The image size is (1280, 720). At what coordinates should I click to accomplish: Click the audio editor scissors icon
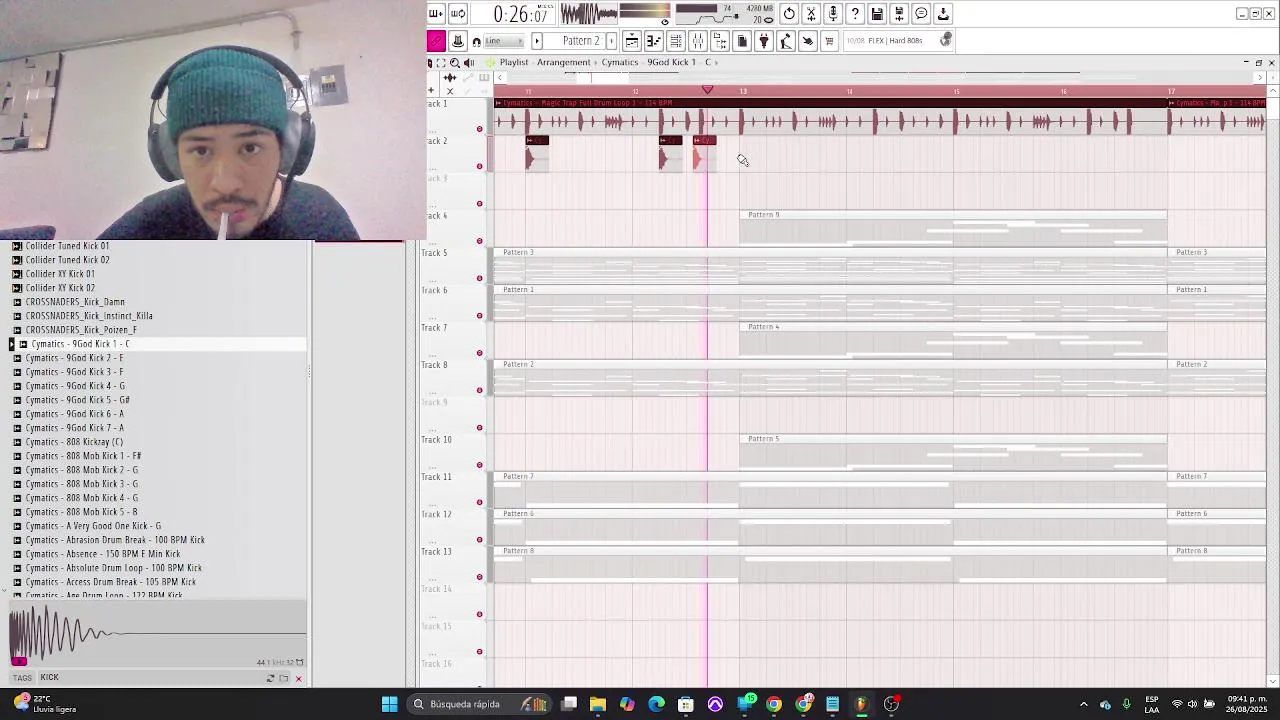811,14
